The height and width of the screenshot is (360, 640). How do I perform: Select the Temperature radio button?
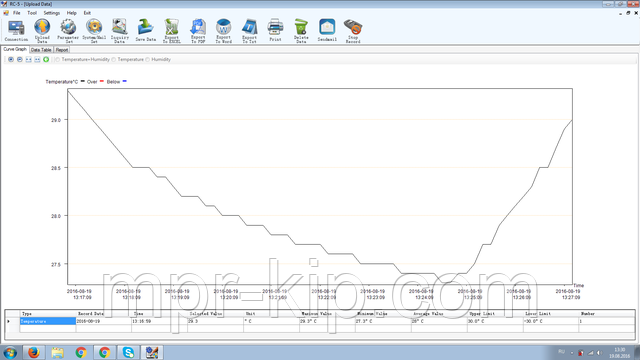point(114,60)
